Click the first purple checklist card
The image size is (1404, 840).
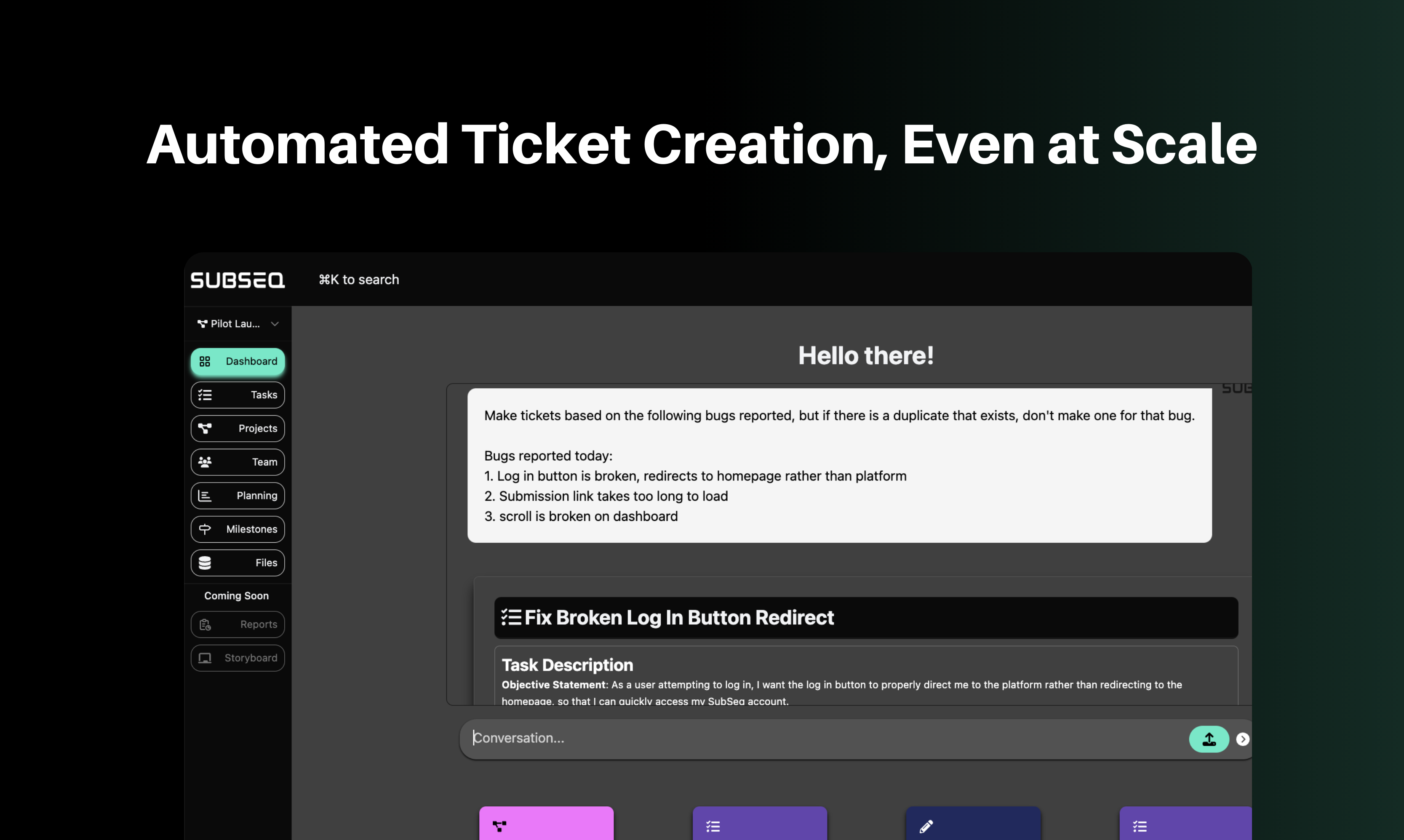pos(759,824)
